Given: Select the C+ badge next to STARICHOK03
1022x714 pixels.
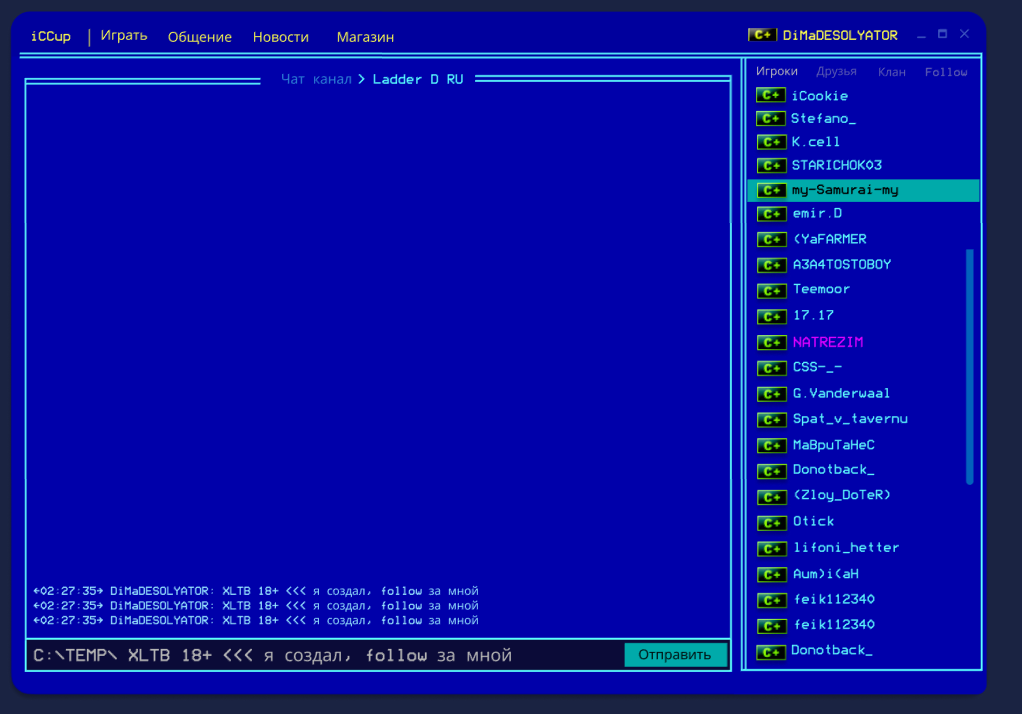Looking at the screenshot, I should [771, 166].
